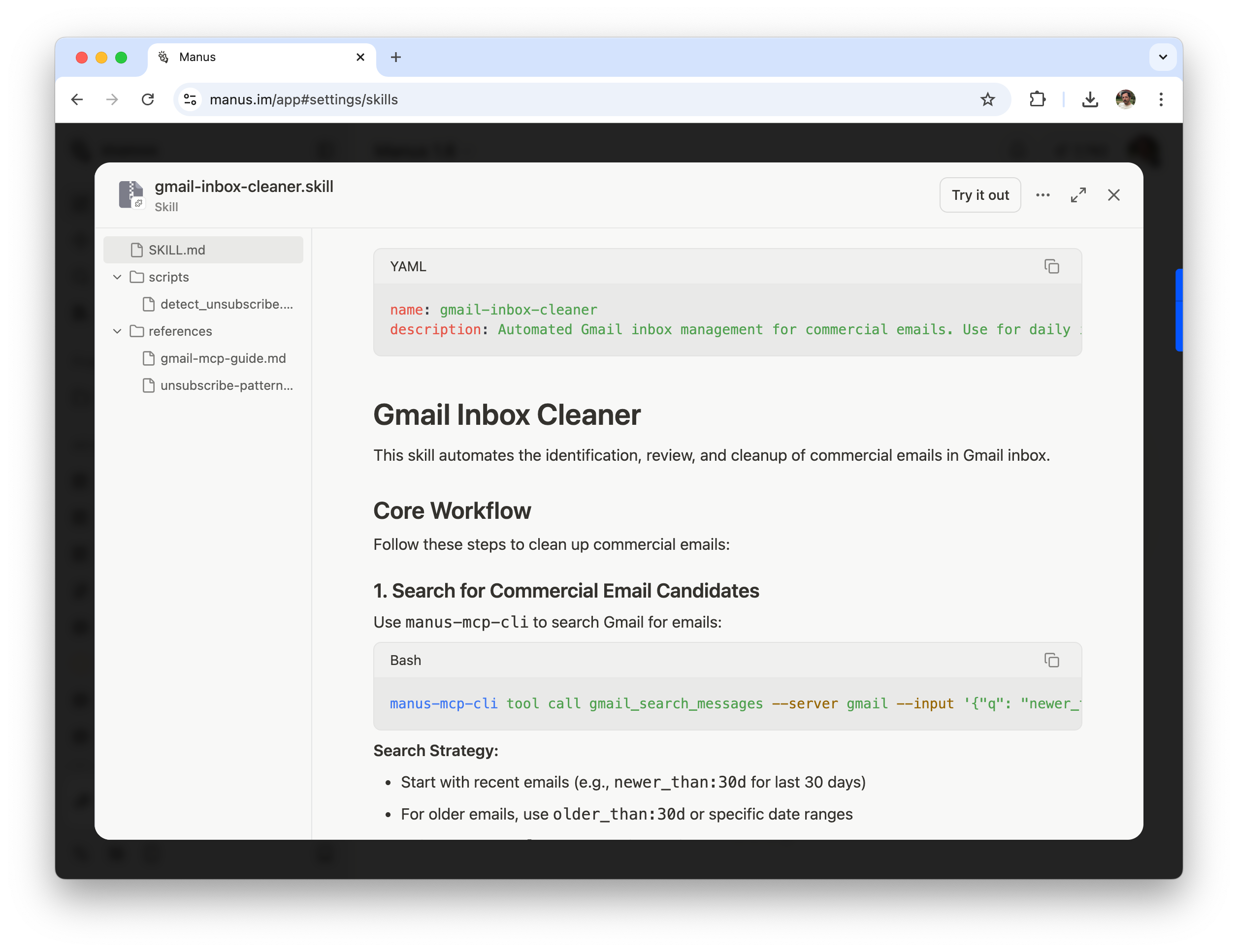Image resolution: width=1238 pixels, height=952 pixels.
Task: Open gmail-mcp-guide.md in the file tree
Action: (x=223, y=358)
